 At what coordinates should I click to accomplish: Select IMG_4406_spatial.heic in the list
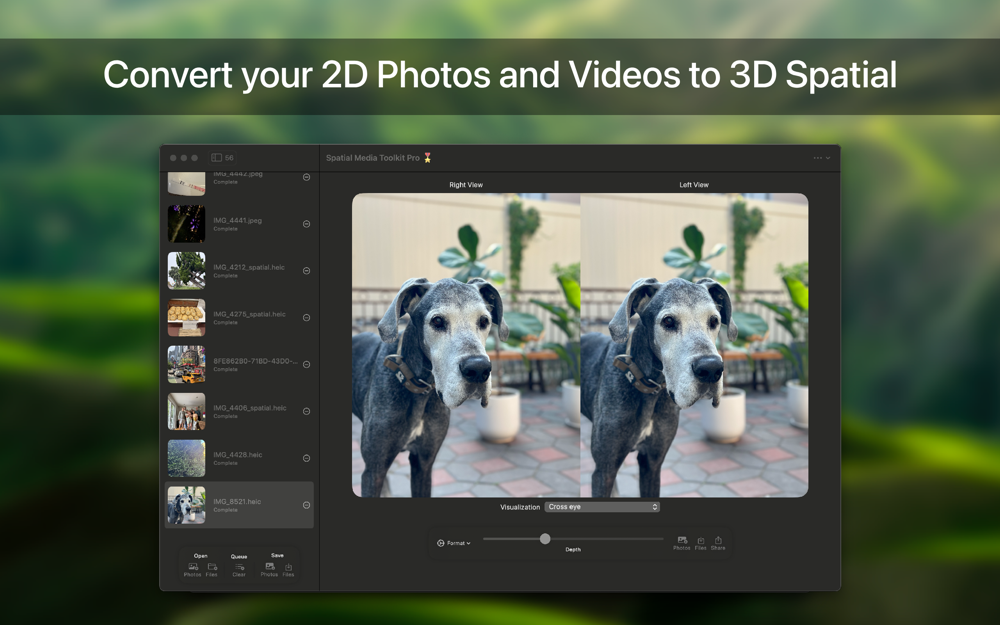pyautogui.click(x=239, y=411)
